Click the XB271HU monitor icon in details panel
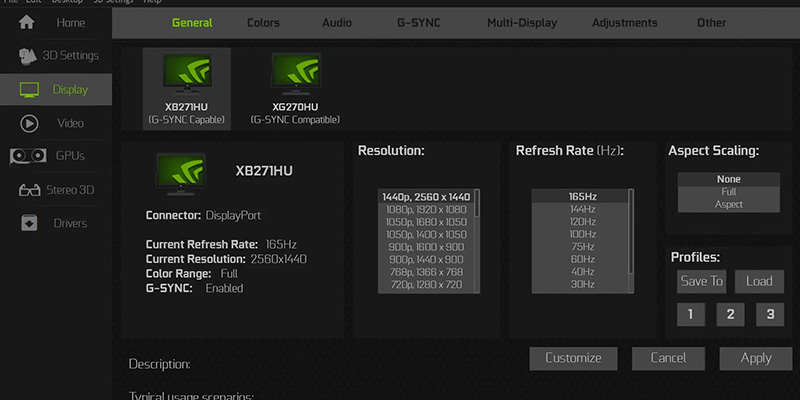The width and height of the screenshot is (800, 400). pos(181,174)
